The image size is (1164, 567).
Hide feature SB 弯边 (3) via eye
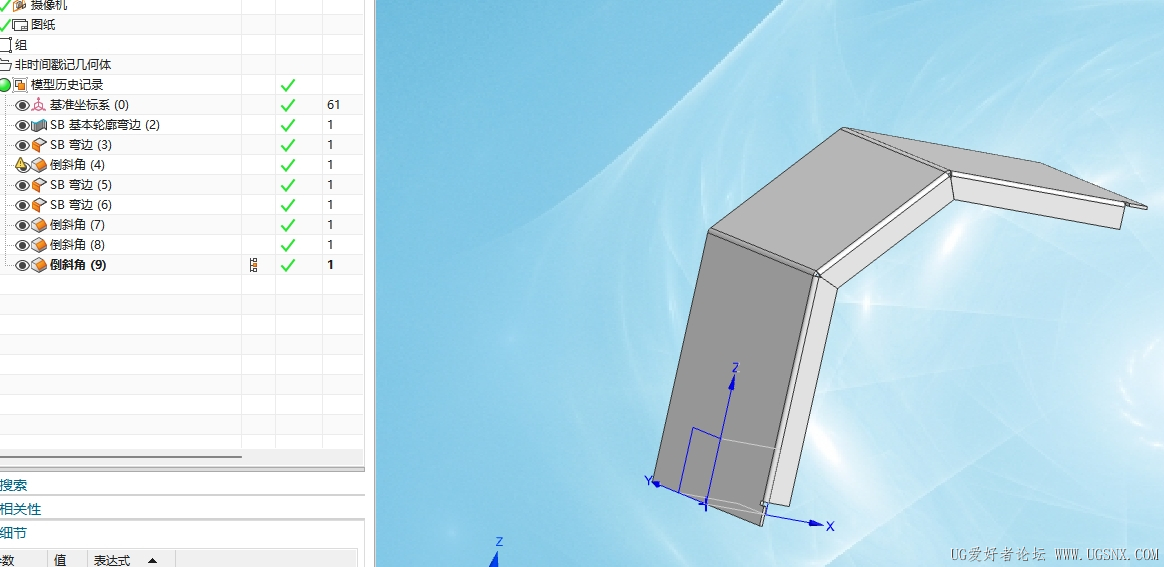[x=22, y=145]
